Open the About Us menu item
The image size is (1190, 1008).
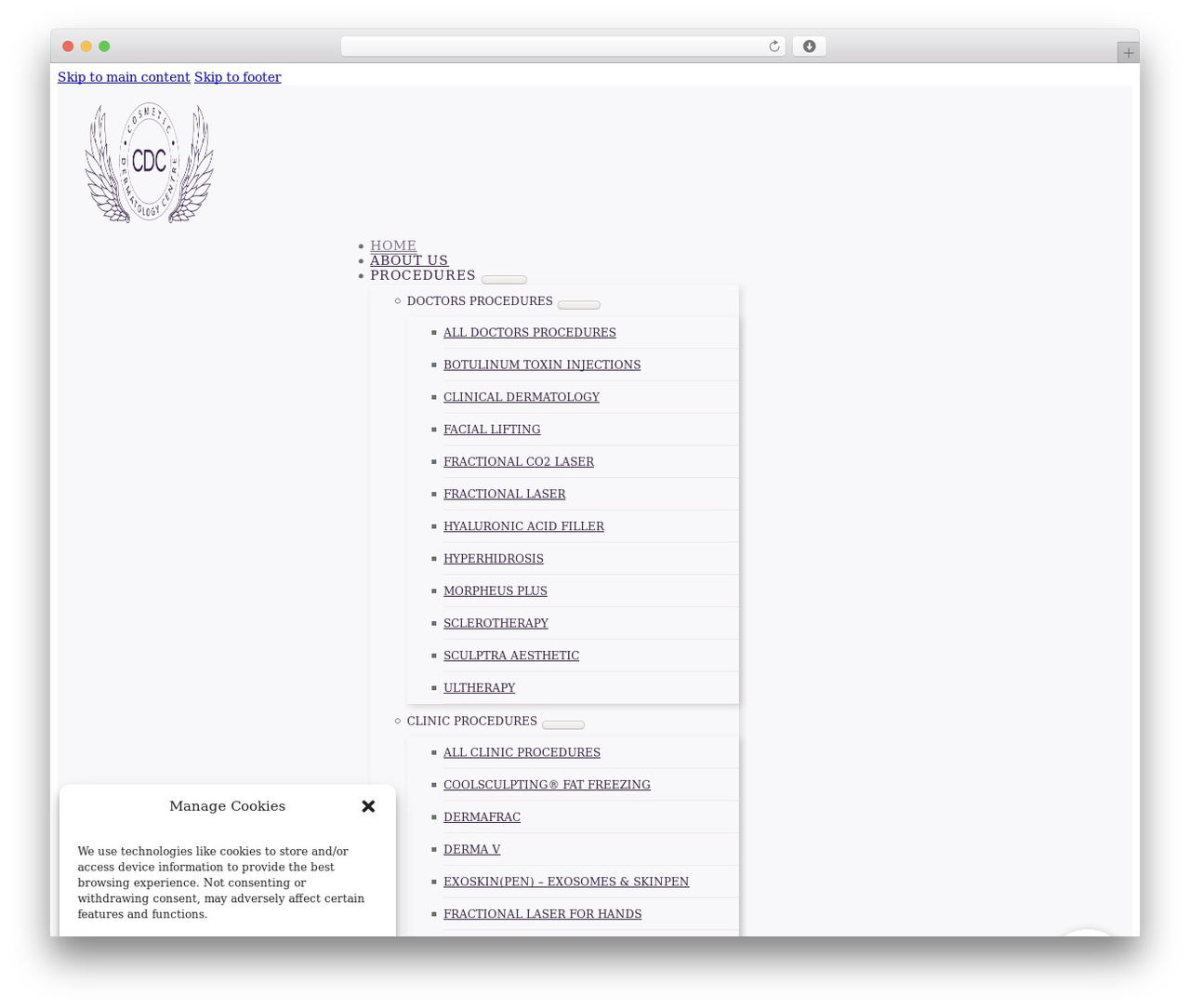click(409, 260)
